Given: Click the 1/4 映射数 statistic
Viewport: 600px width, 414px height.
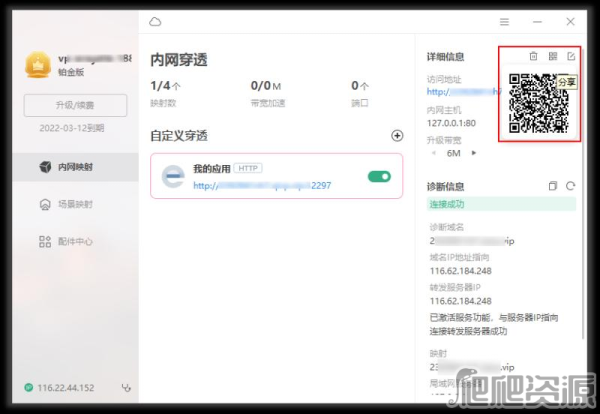Looking at the screenshot, I should click(165, 93).
